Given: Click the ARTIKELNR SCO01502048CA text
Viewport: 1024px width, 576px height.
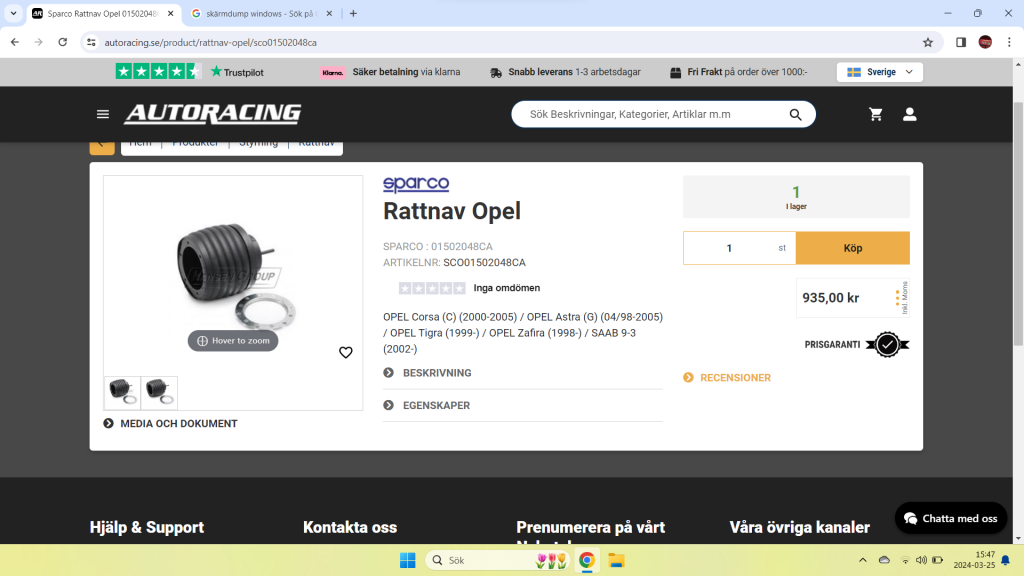Looking at the screenshot, I should coord(454,263).
